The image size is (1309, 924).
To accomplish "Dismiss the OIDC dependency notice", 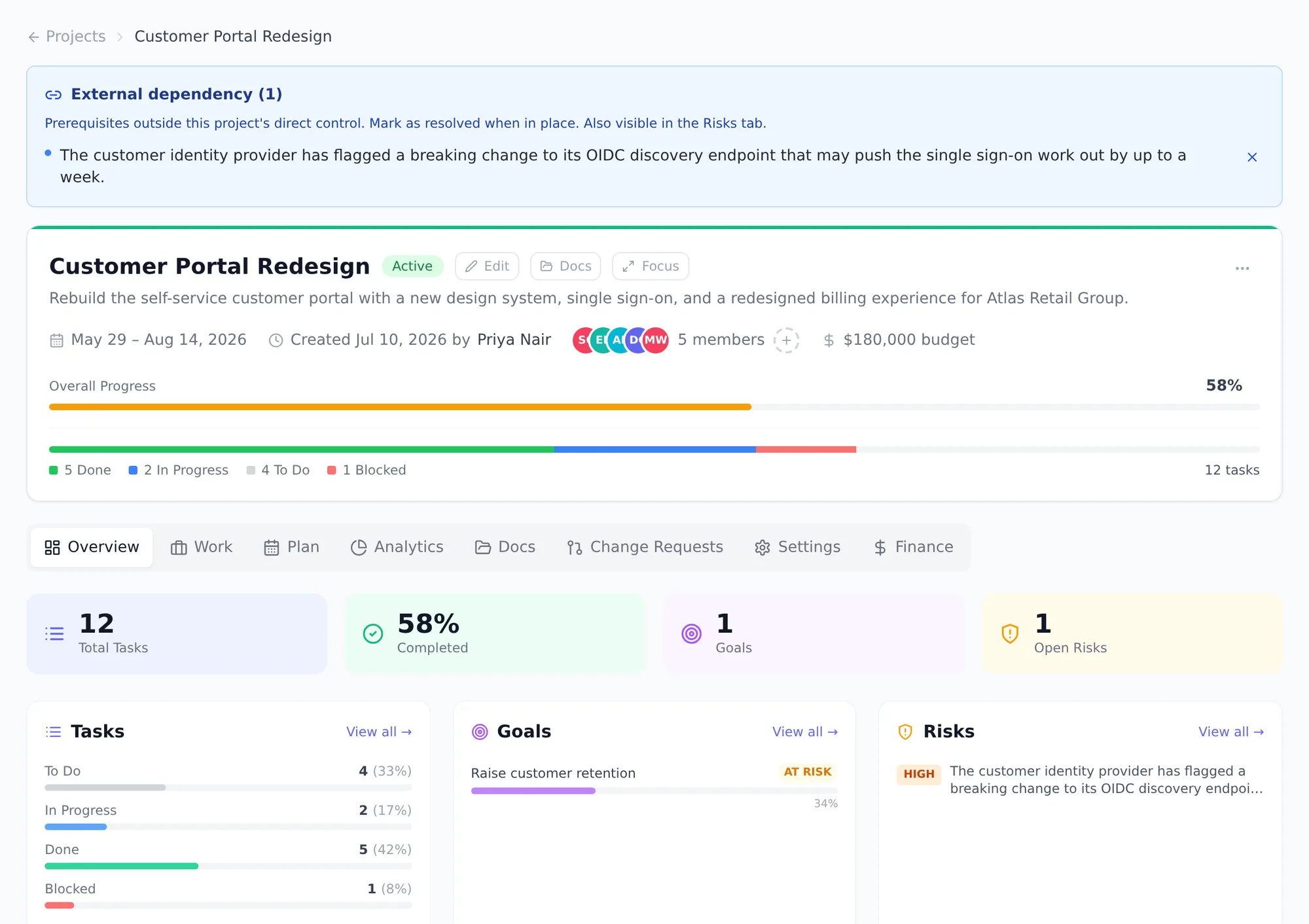I will pyautogui.click(x=1252, y=157).
